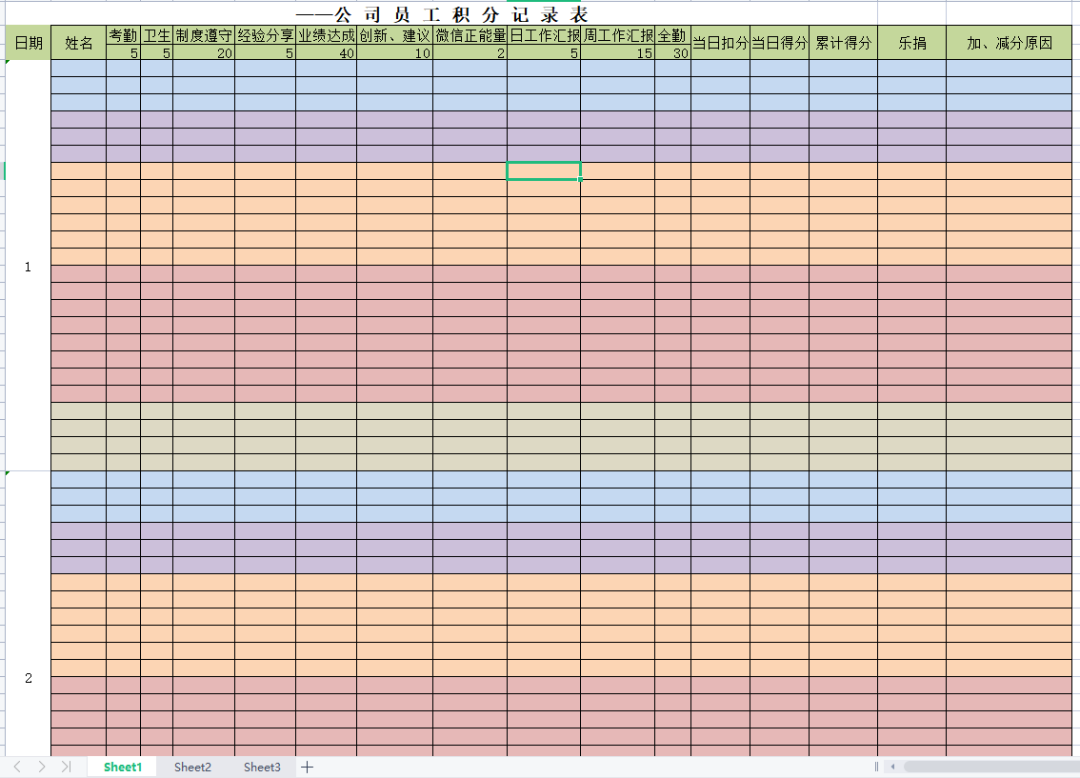Click the score 5 under 日工作汇报
Screen dimensions: 1080x778
[544, 53]
